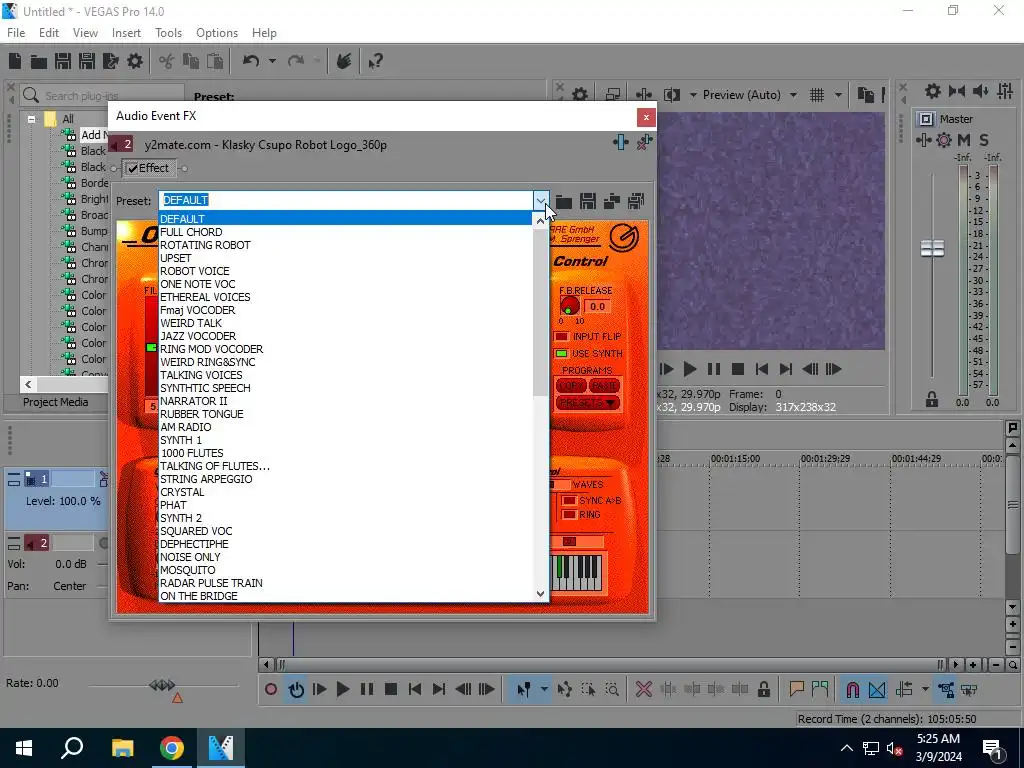Toggle the SYNC A>B switch
Image resolution: width=1024 pixels, height=768 pixels.
tap(569, 500)
